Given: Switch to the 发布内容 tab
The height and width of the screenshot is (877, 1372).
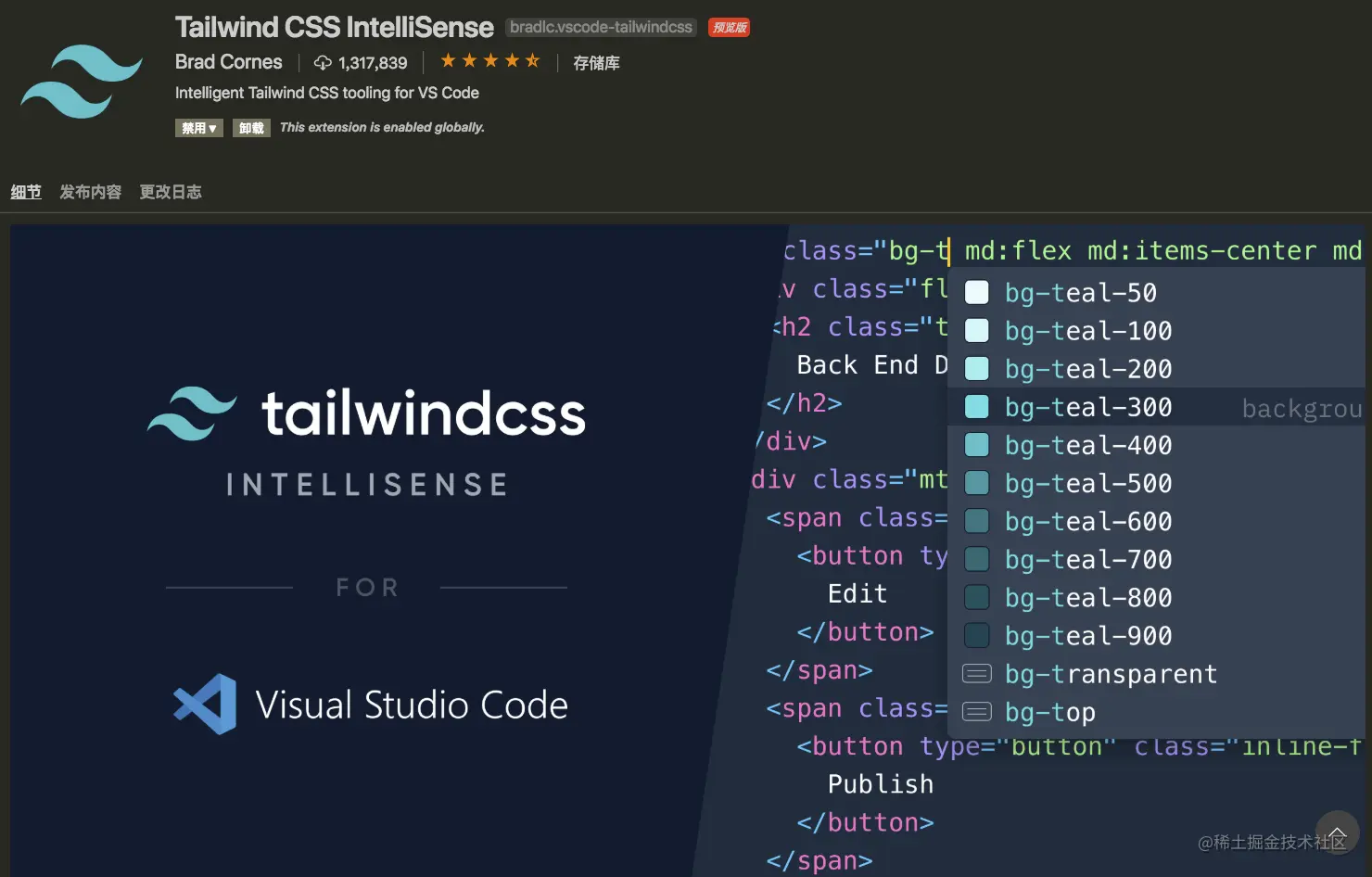Looking at the screenshot, I should click(x=90, y=192).
